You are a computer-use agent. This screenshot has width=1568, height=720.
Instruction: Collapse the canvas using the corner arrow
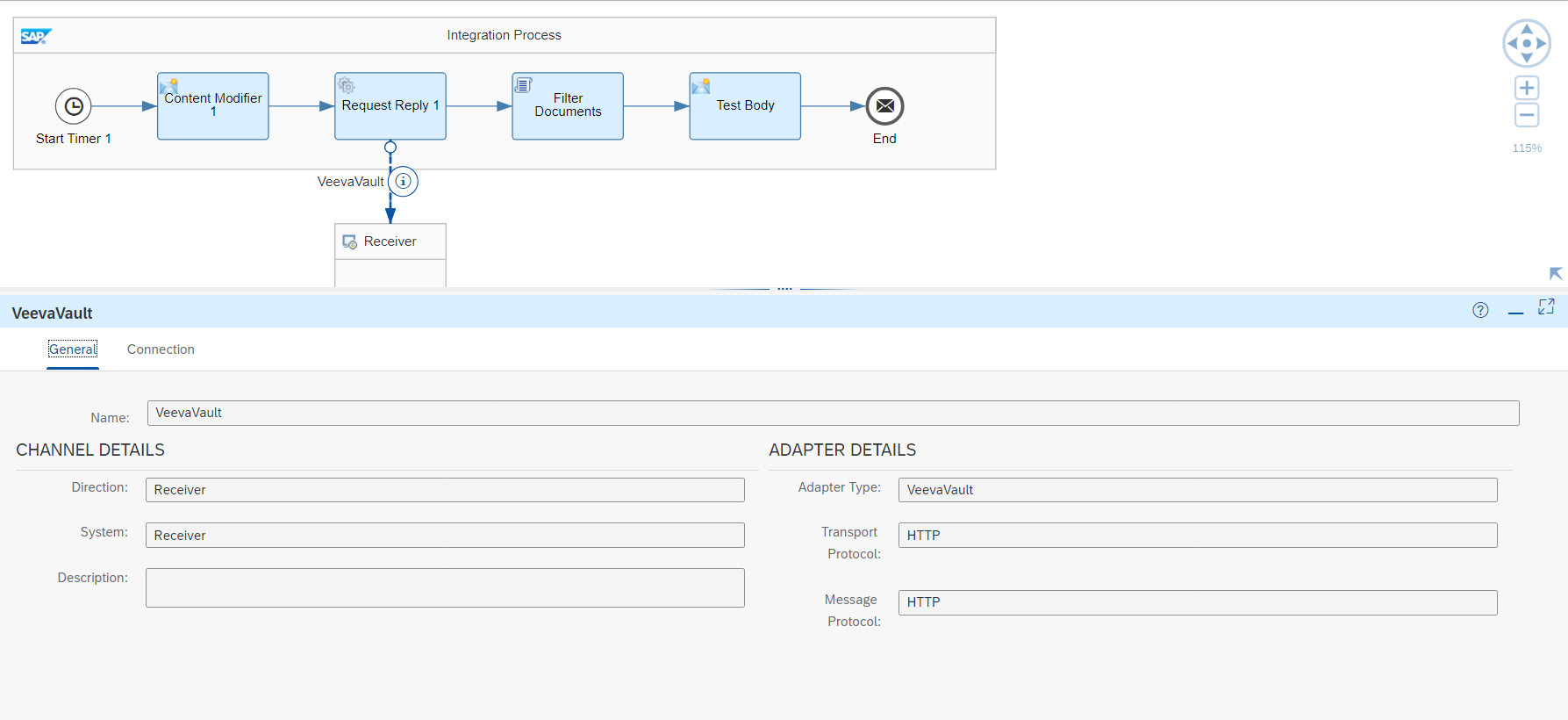click(1556, 274)
